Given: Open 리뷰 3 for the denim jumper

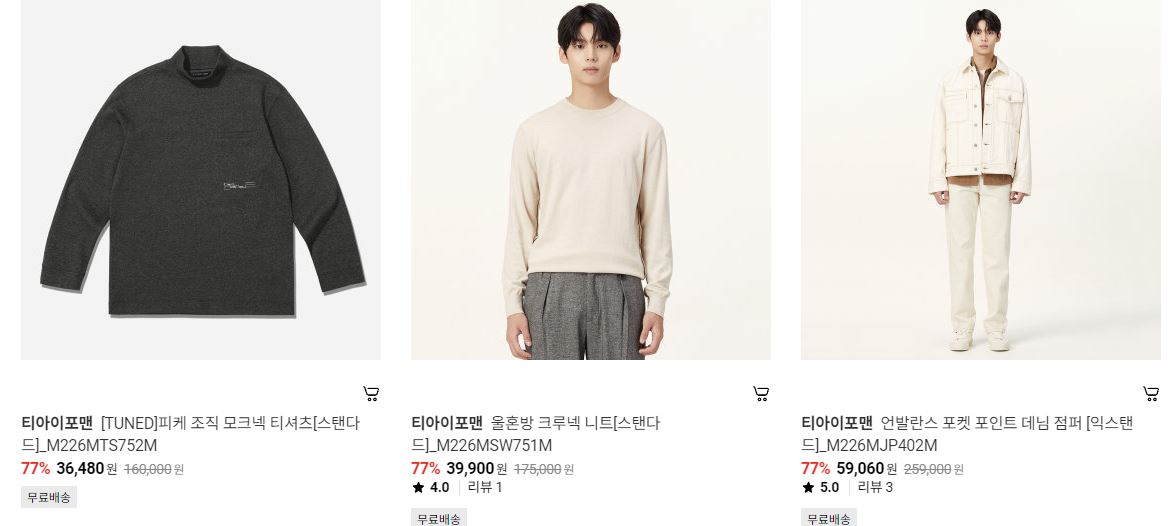Looking at the screenshot, I should 875,488.
